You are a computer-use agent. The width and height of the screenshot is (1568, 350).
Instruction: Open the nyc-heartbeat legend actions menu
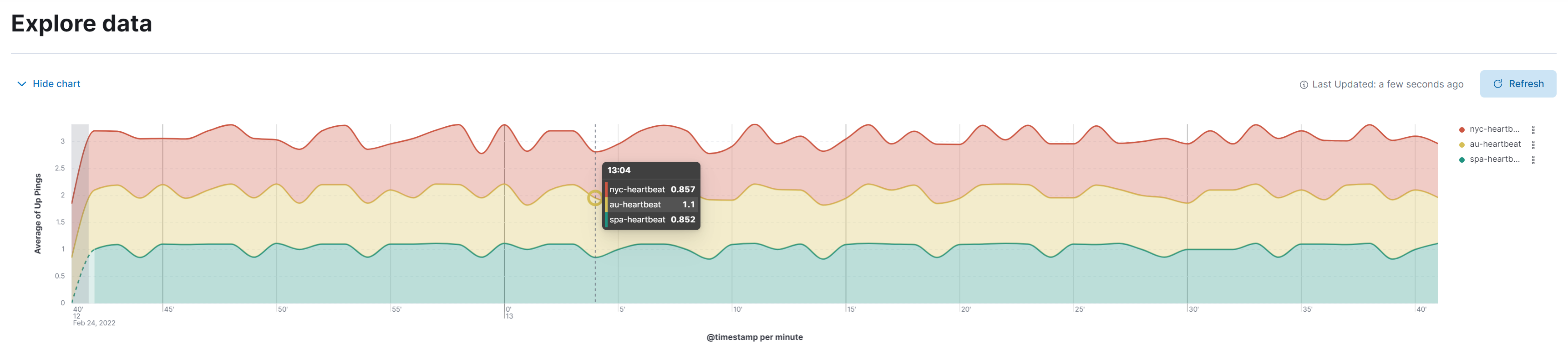pos(1532,129)
